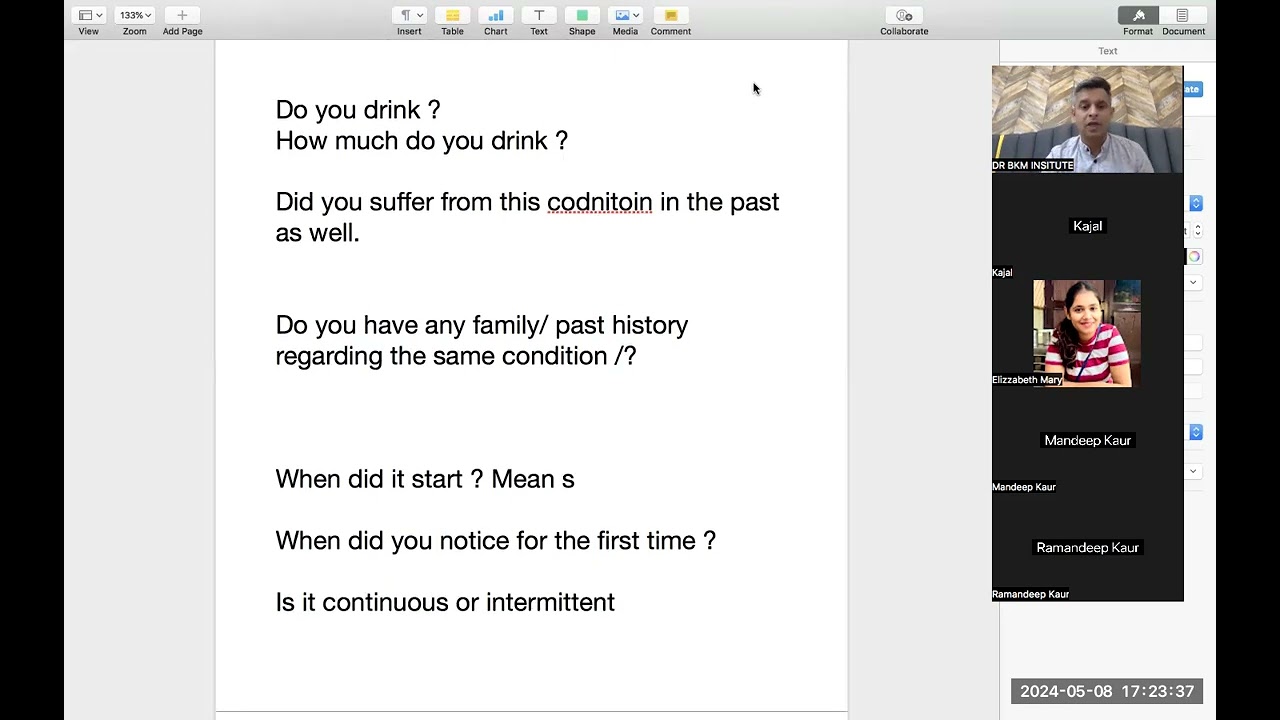The height and width of the screenshot is (720, 1280).
Task: Open the Media image icon
Action: coord(622,15)
